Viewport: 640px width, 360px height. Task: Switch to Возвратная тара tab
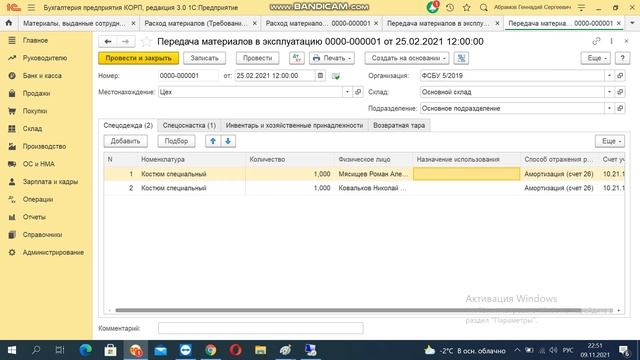pyautogui.click(x=399, y=125)
